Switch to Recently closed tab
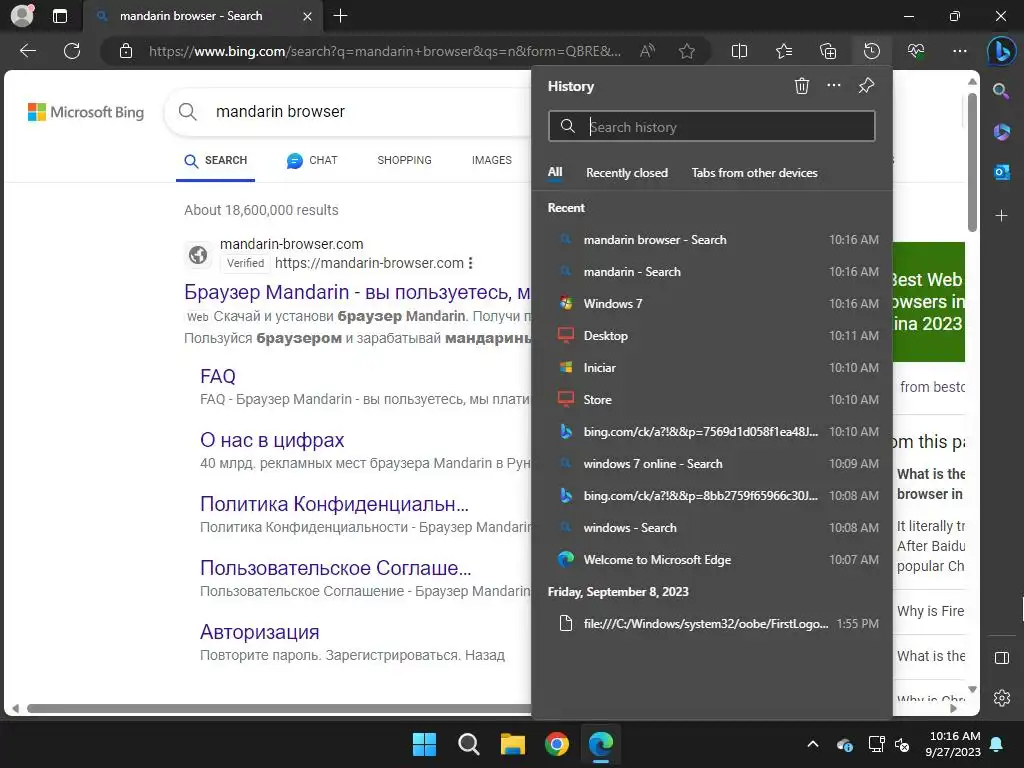 click(x=626, y=173)
